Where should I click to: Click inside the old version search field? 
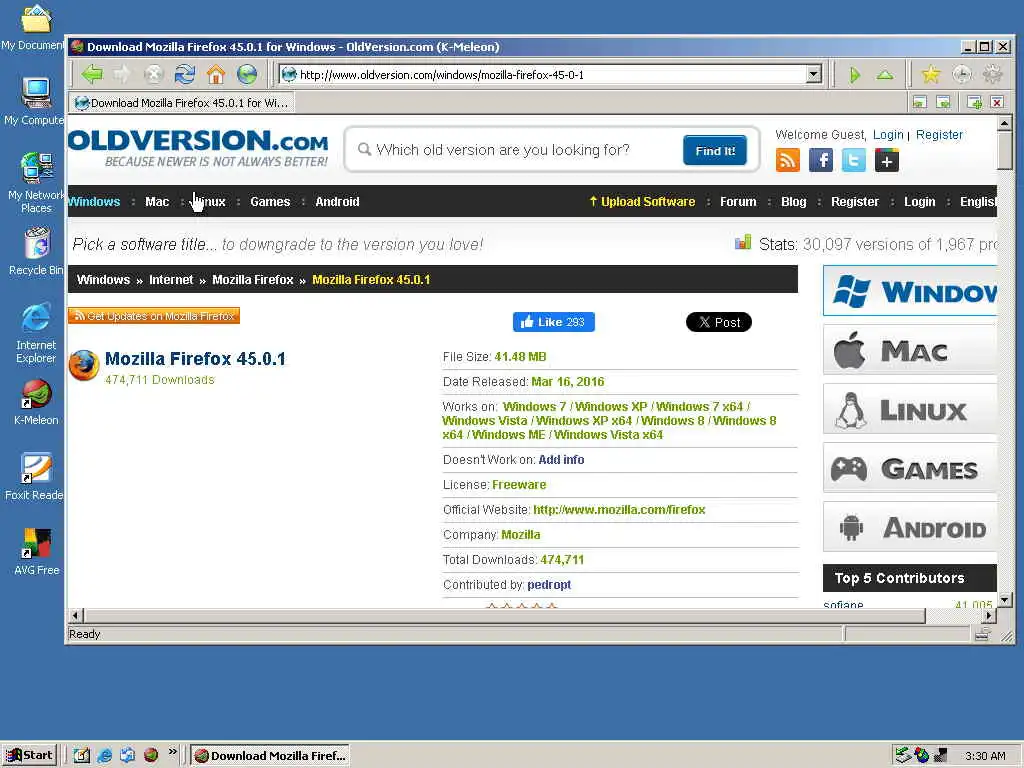(x=516, y=150)
